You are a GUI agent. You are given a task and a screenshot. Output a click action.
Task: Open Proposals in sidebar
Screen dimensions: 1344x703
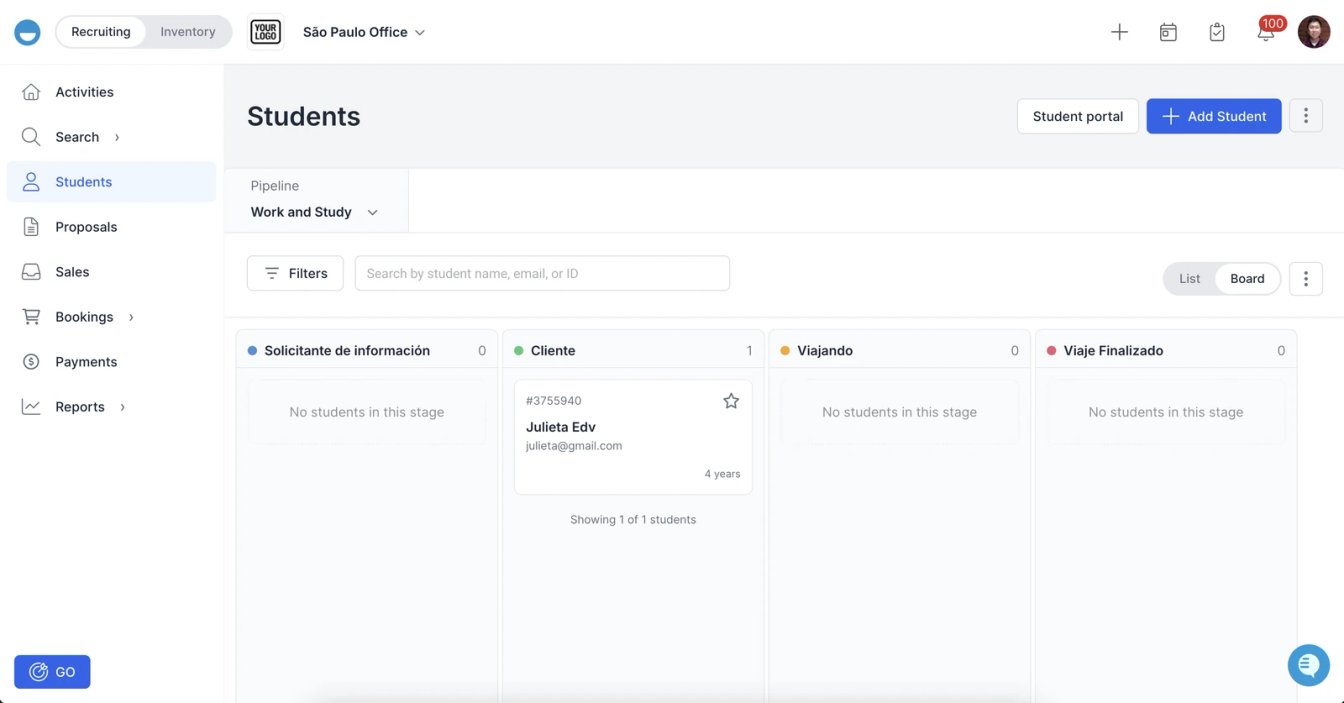(111, 227)
